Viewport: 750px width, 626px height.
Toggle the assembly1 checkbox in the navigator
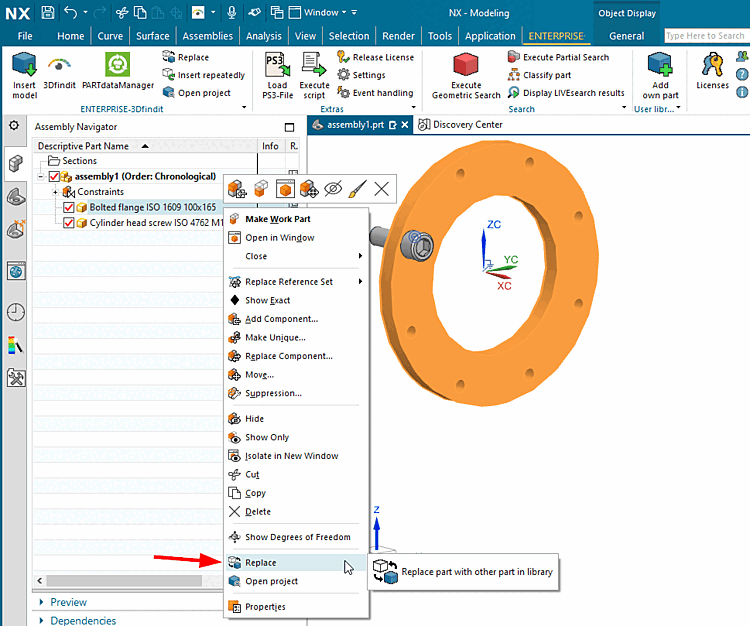[54, 176]
